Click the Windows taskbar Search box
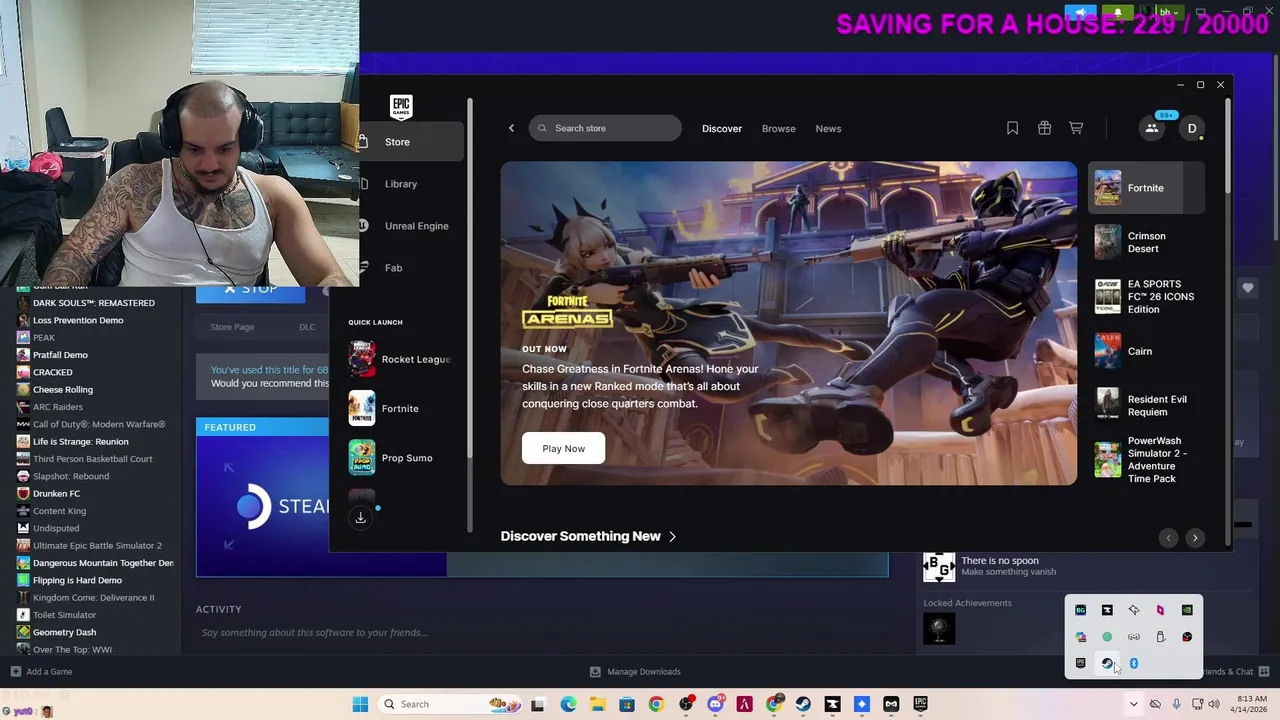The height and width of the screenshot is (720, 1280). coord(448,704)
